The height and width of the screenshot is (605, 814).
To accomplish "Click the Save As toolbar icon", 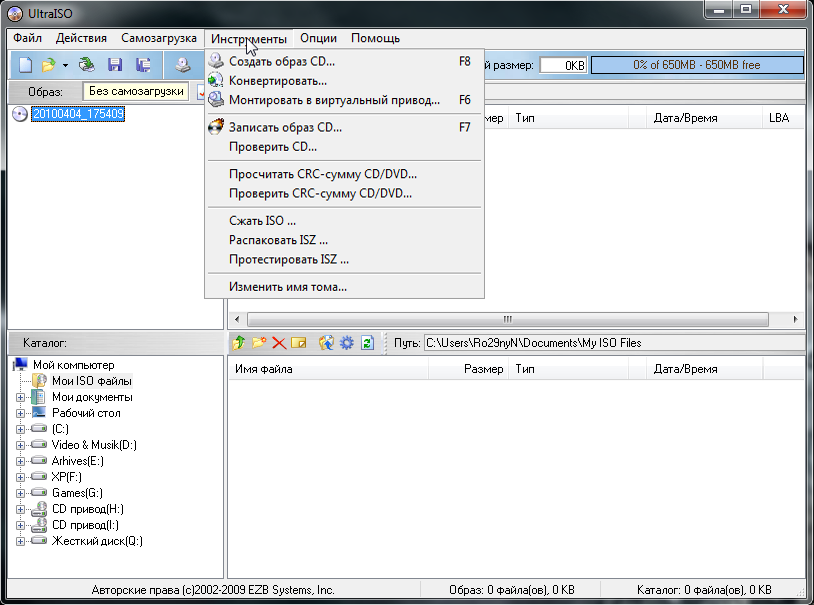I will pyautogui.click(x=143, y=65).
